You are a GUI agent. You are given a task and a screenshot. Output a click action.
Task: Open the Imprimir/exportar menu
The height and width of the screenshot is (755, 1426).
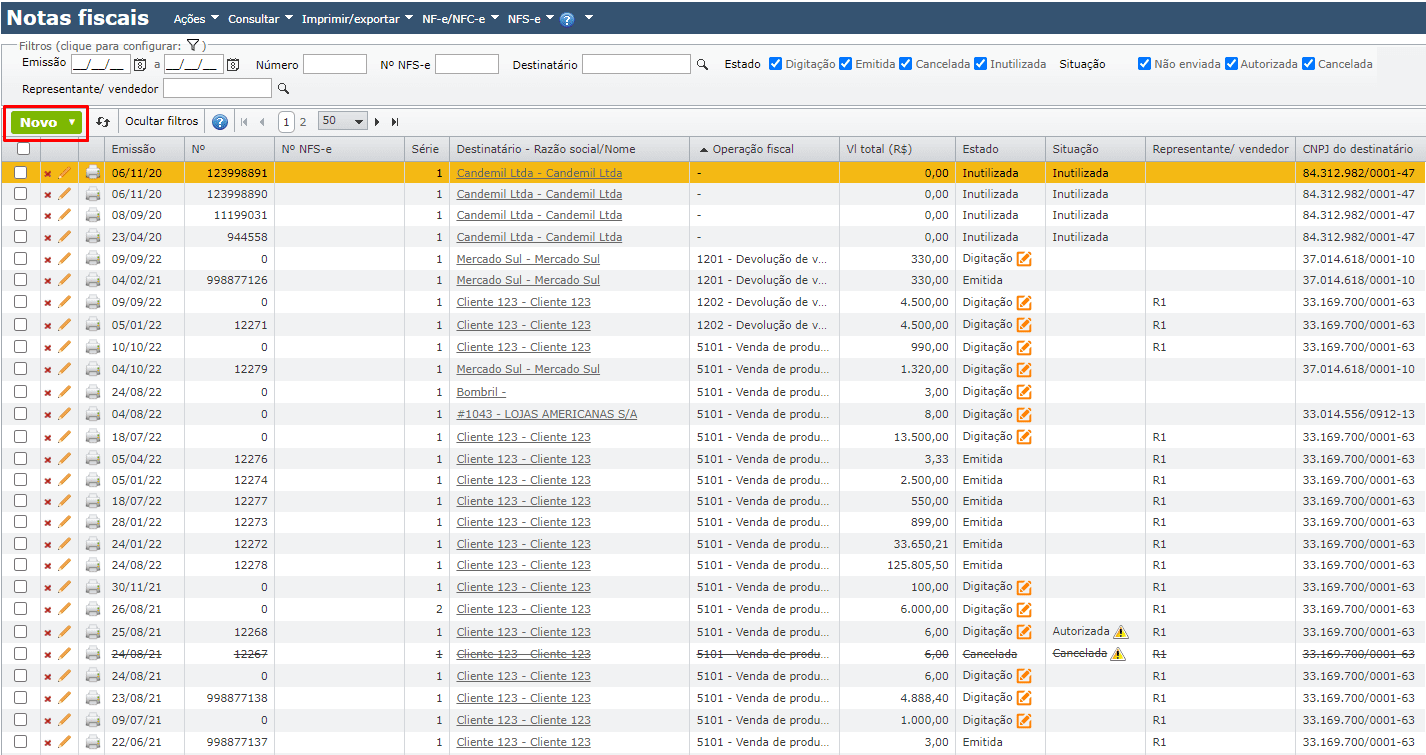click(x=357, y=19)
